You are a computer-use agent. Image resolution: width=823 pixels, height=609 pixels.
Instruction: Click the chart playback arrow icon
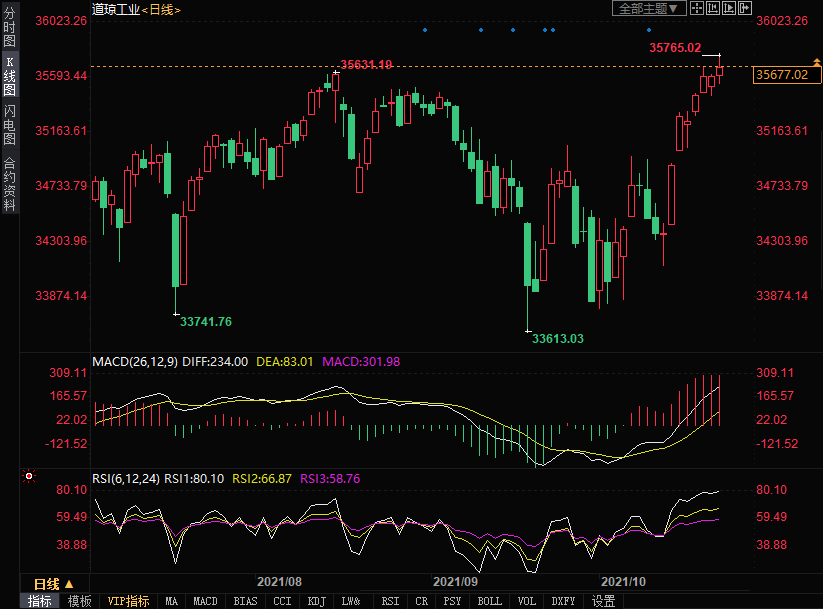728,9
